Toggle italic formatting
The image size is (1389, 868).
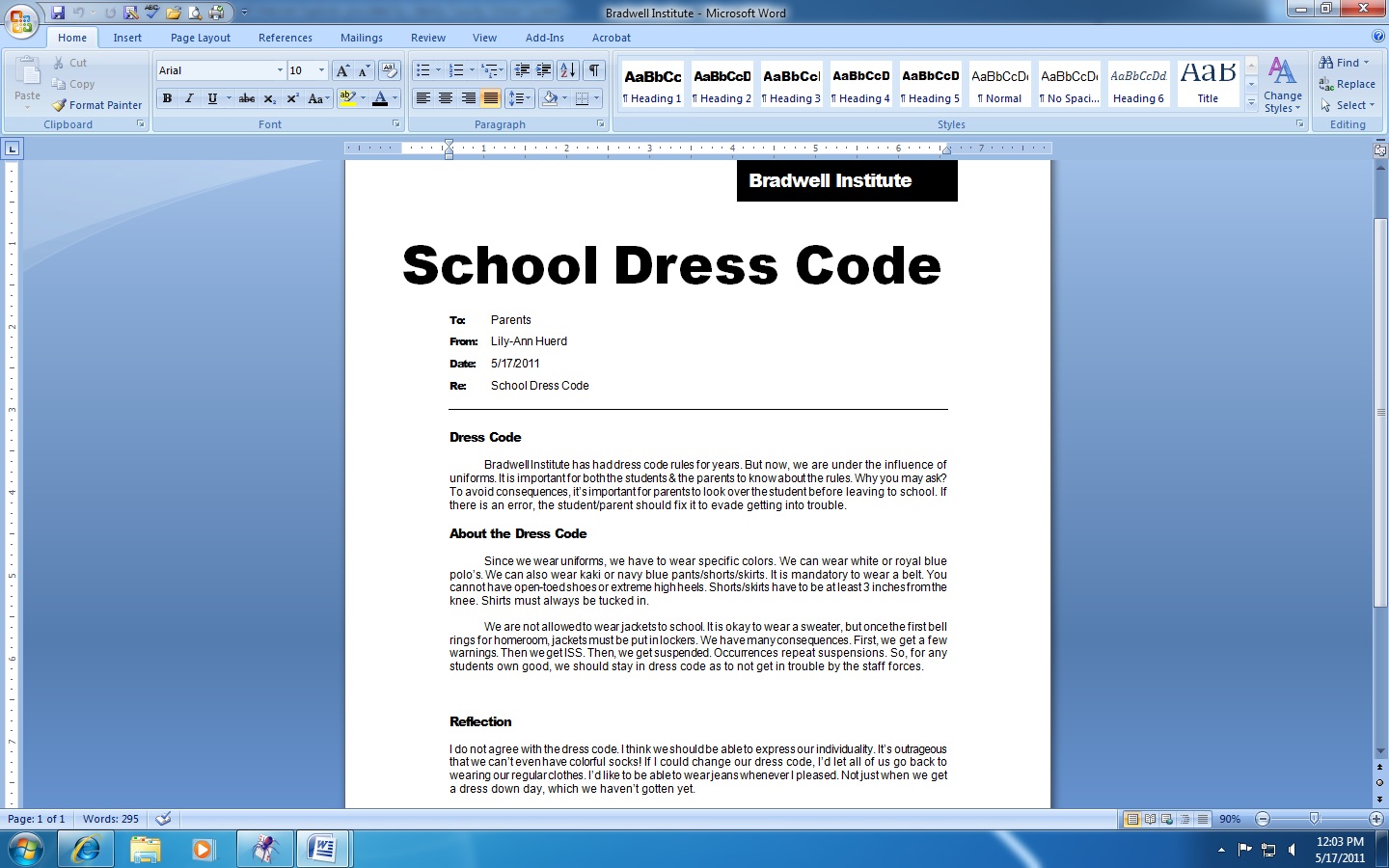[x=189, y=98]
